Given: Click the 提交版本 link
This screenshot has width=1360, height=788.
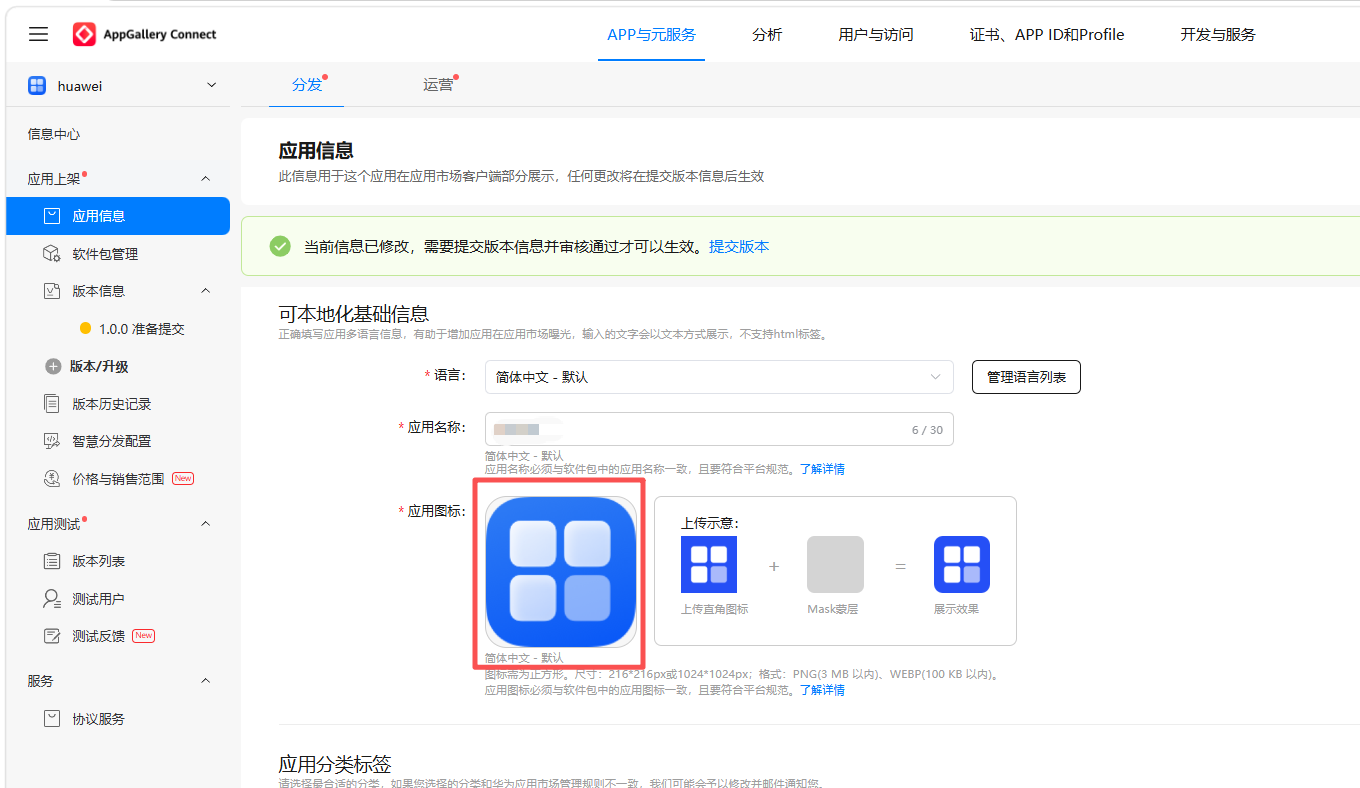Looking at the screenshot, I should (x=739, y=246).
